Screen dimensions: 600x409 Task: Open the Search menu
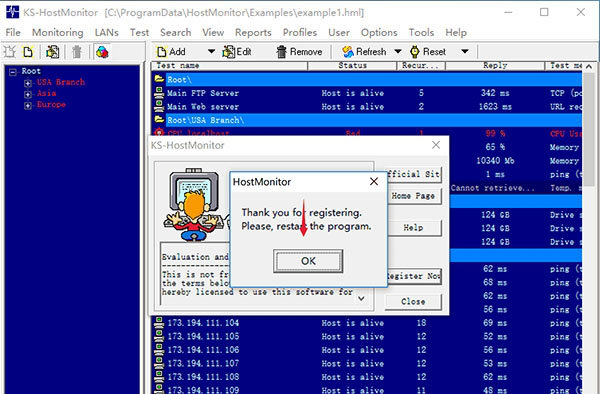pos(175,33)
